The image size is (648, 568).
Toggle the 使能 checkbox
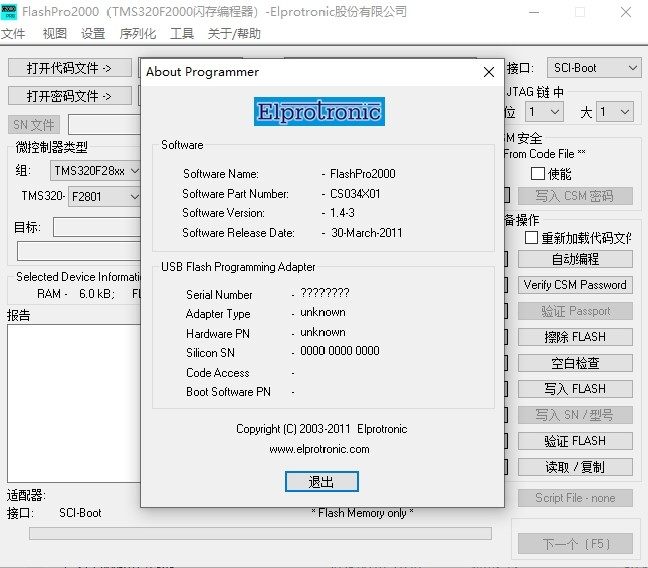point(538,174)
